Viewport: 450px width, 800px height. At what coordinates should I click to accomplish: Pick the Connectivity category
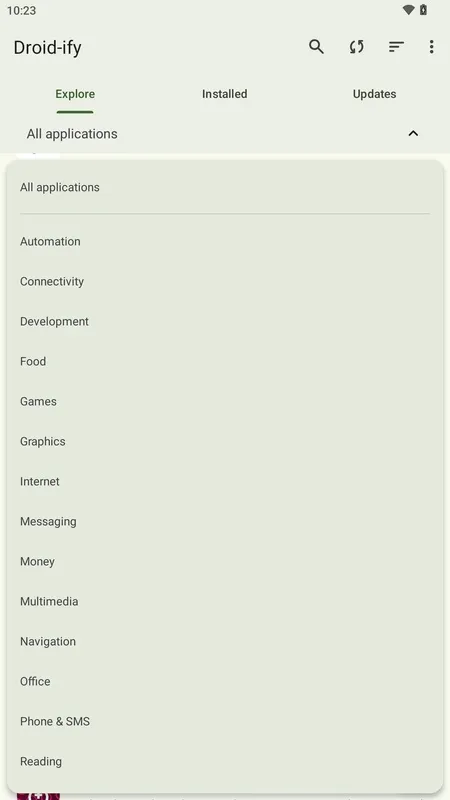225,281
